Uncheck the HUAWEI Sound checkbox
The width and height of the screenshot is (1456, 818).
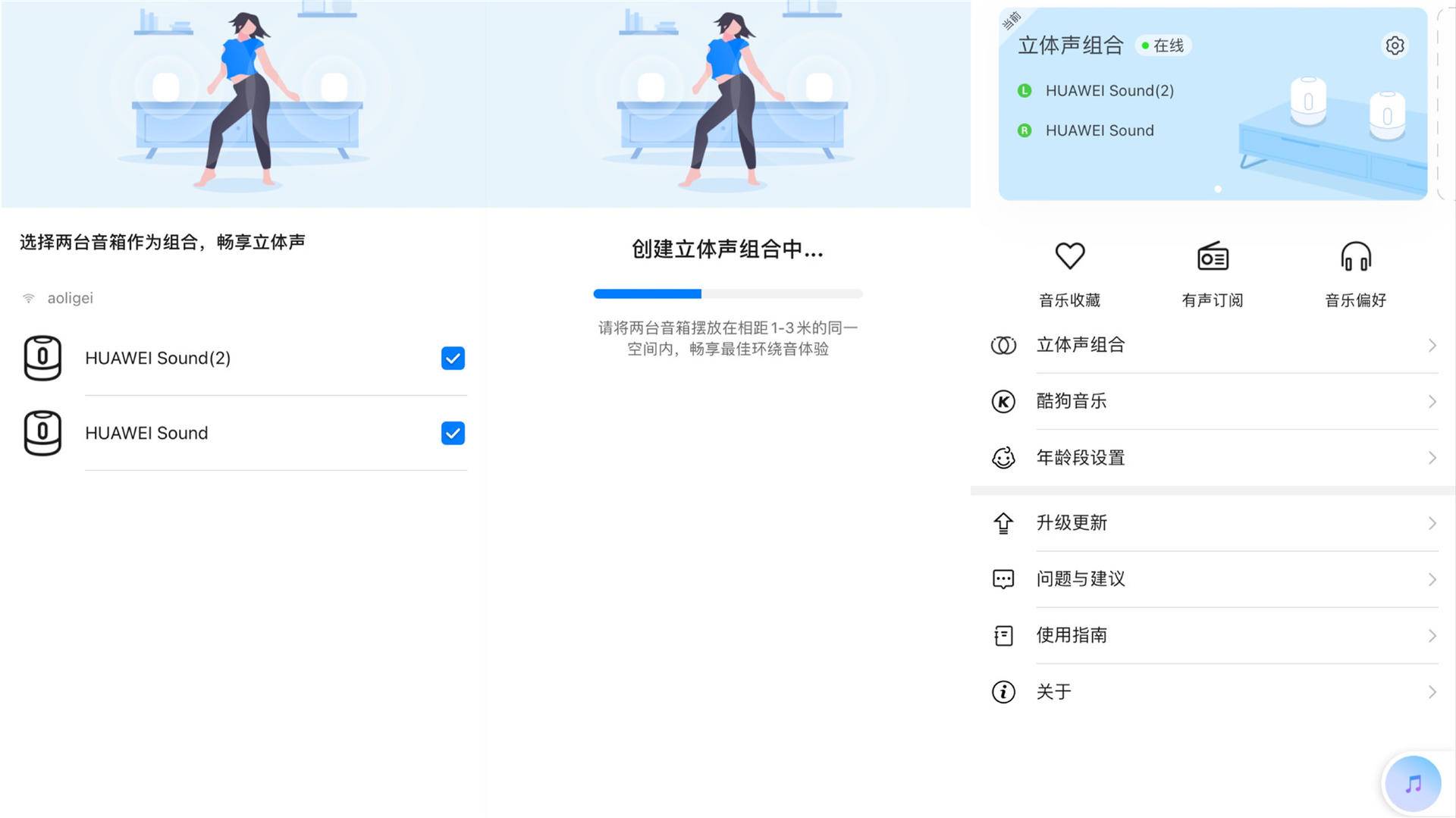[453, 433]
